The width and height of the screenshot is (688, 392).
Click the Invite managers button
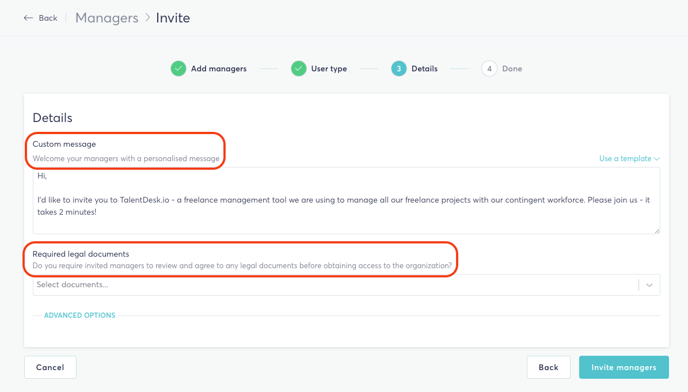pyautogui.click(x=624, y=367)
